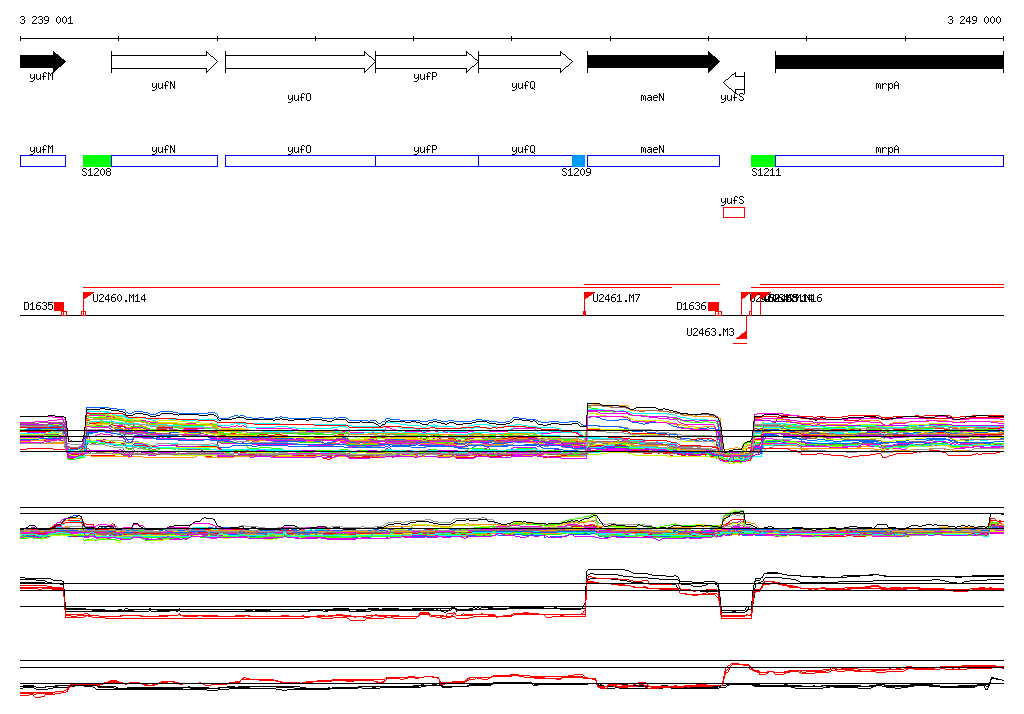Click the yufM blue outlined rectangle
This screenshot has height=714, width=1024.
[x=43, y=161]
